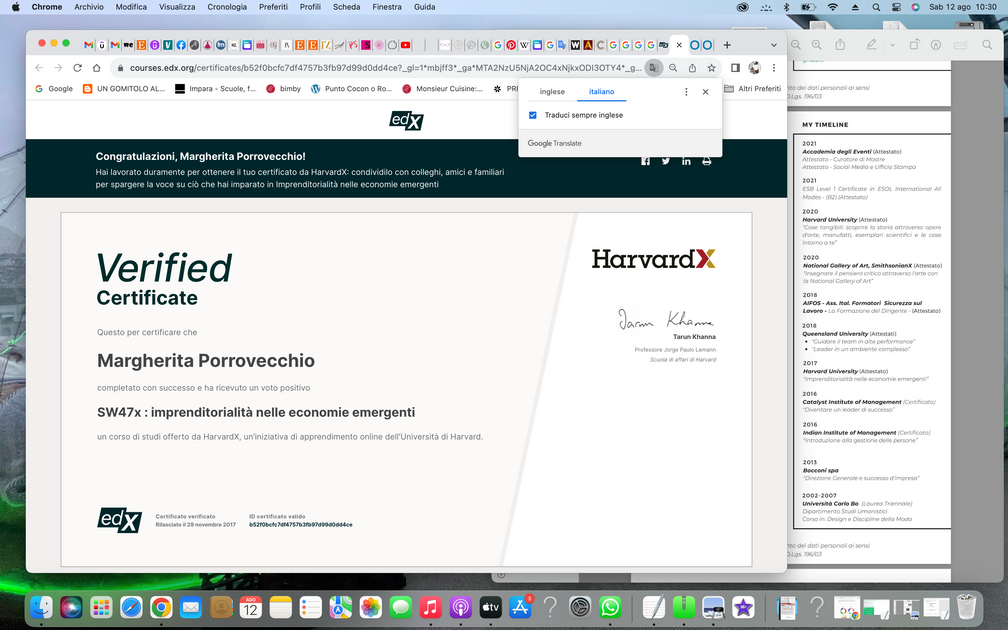Open Finder from the Dock
Screen dimensions: 1008x630
coord(42,607)
